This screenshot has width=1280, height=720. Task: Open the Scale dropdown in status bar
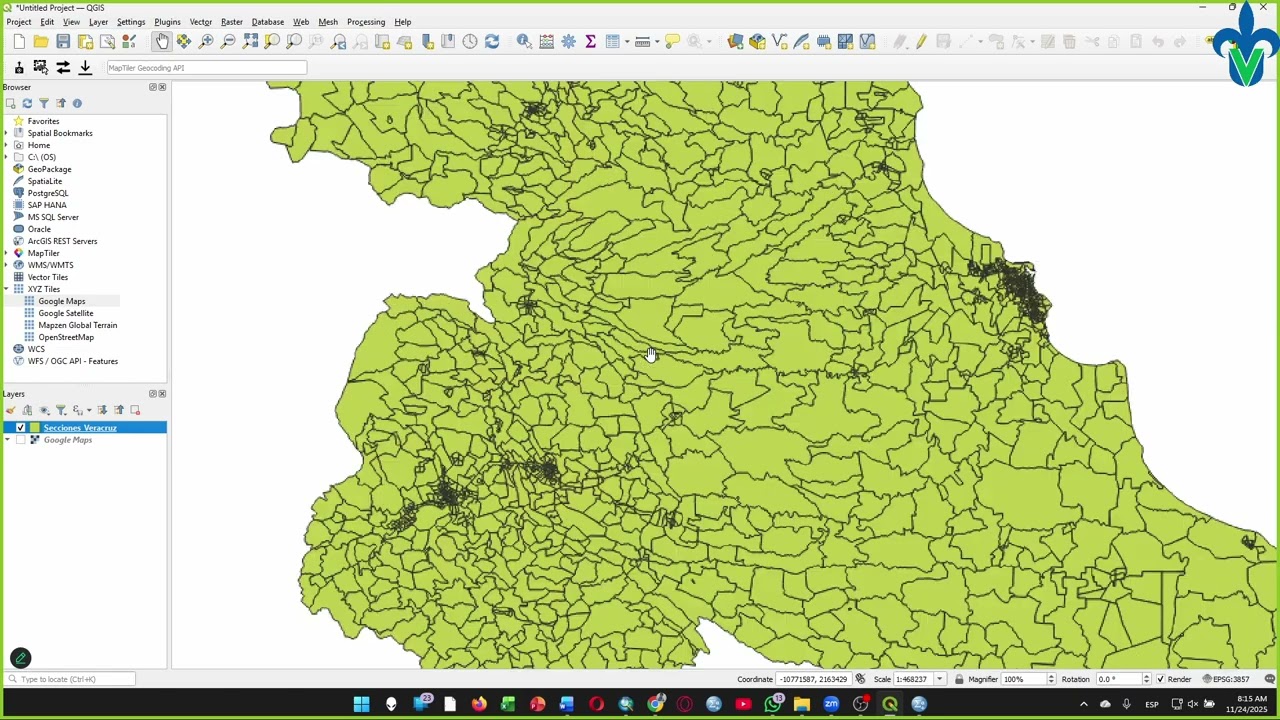[x=939, y=679]
